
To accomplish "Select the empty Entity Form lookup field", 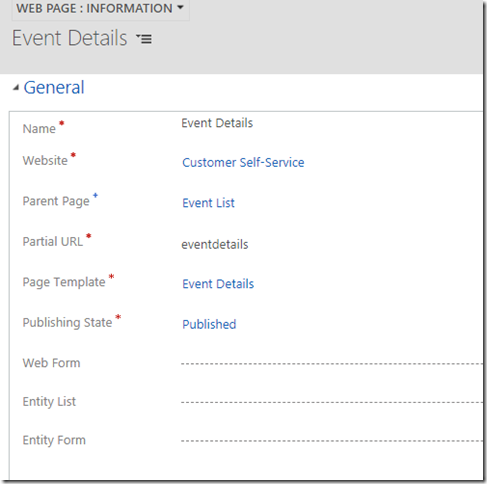I will (331, 441).
